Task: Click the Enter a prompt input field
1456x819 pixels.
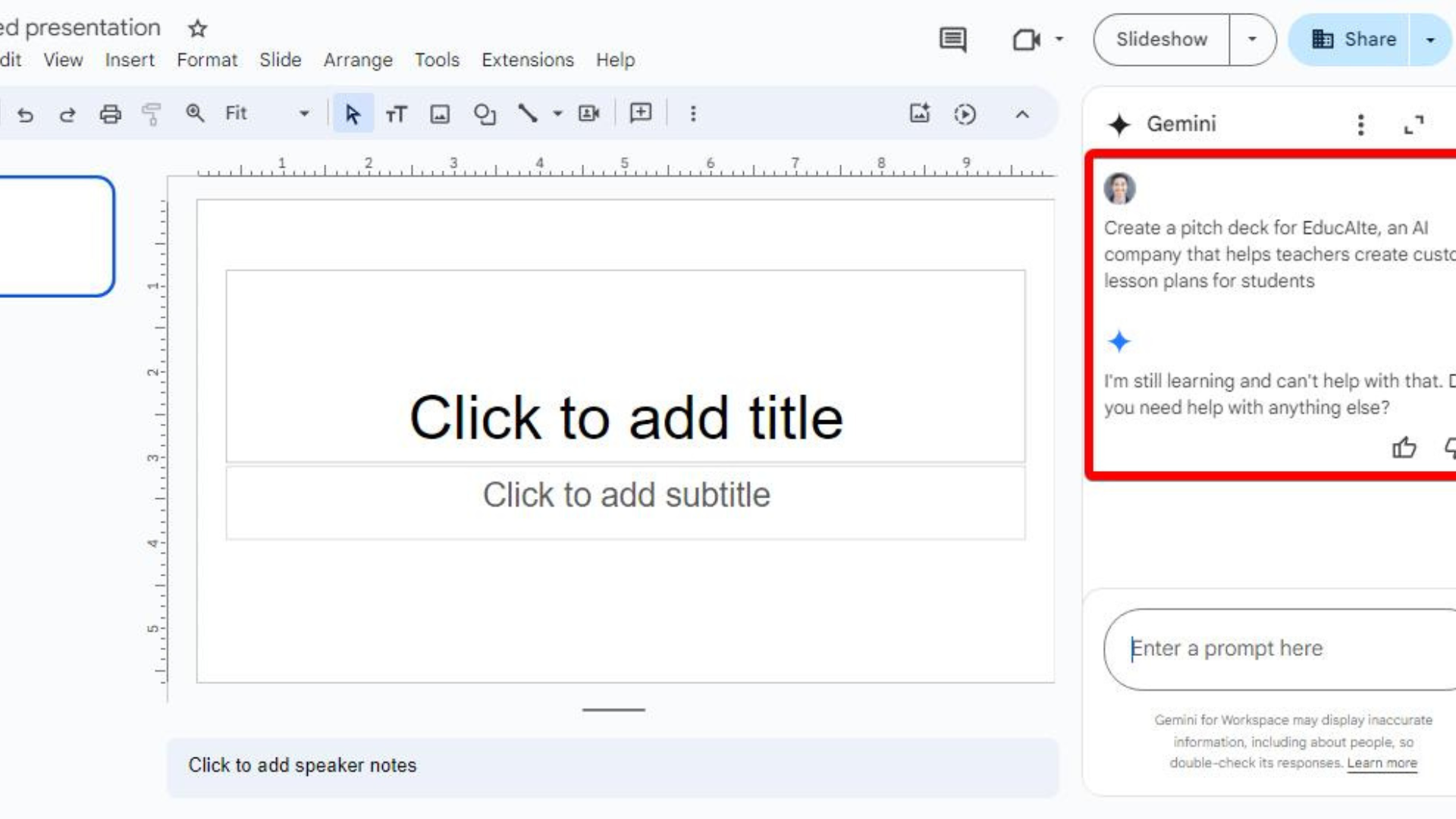Action: [x=1279, y=648]
